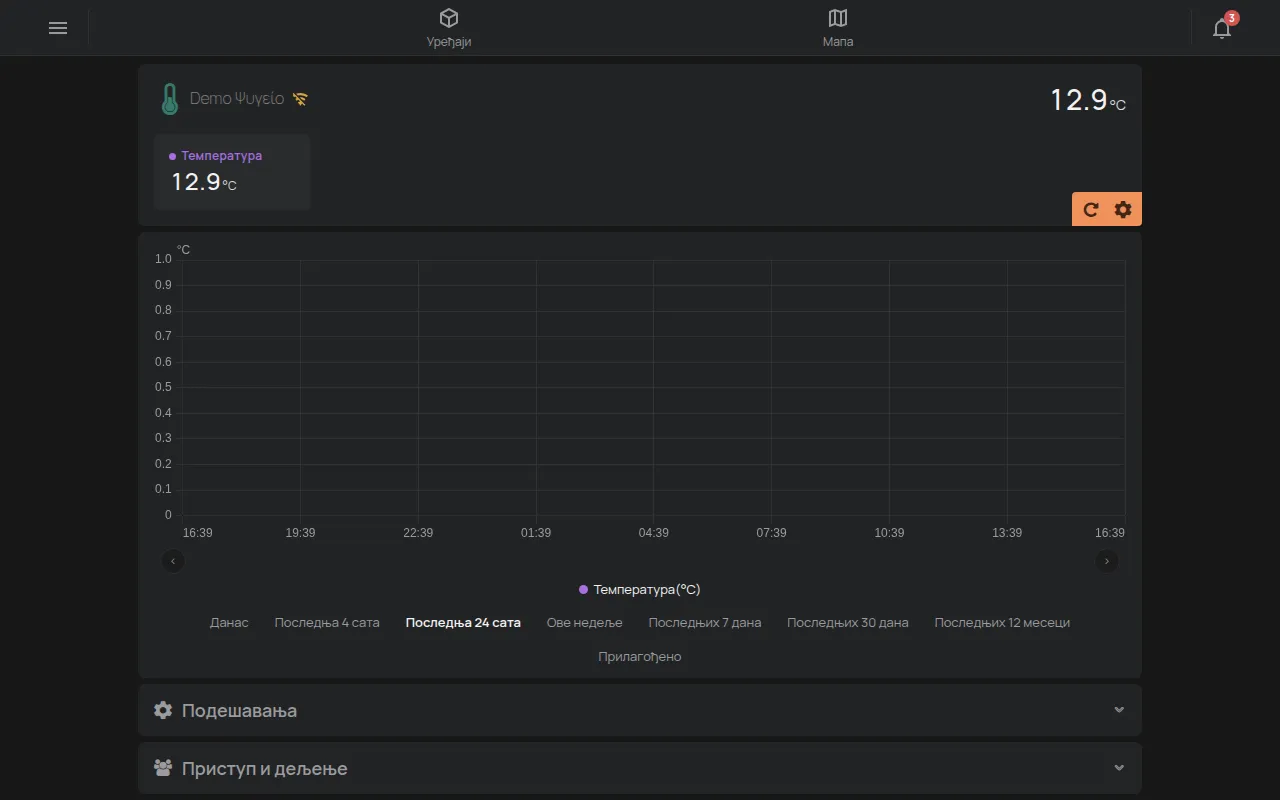Select the Температура sensor card
1280x800 pixels.
coord(232,172)
